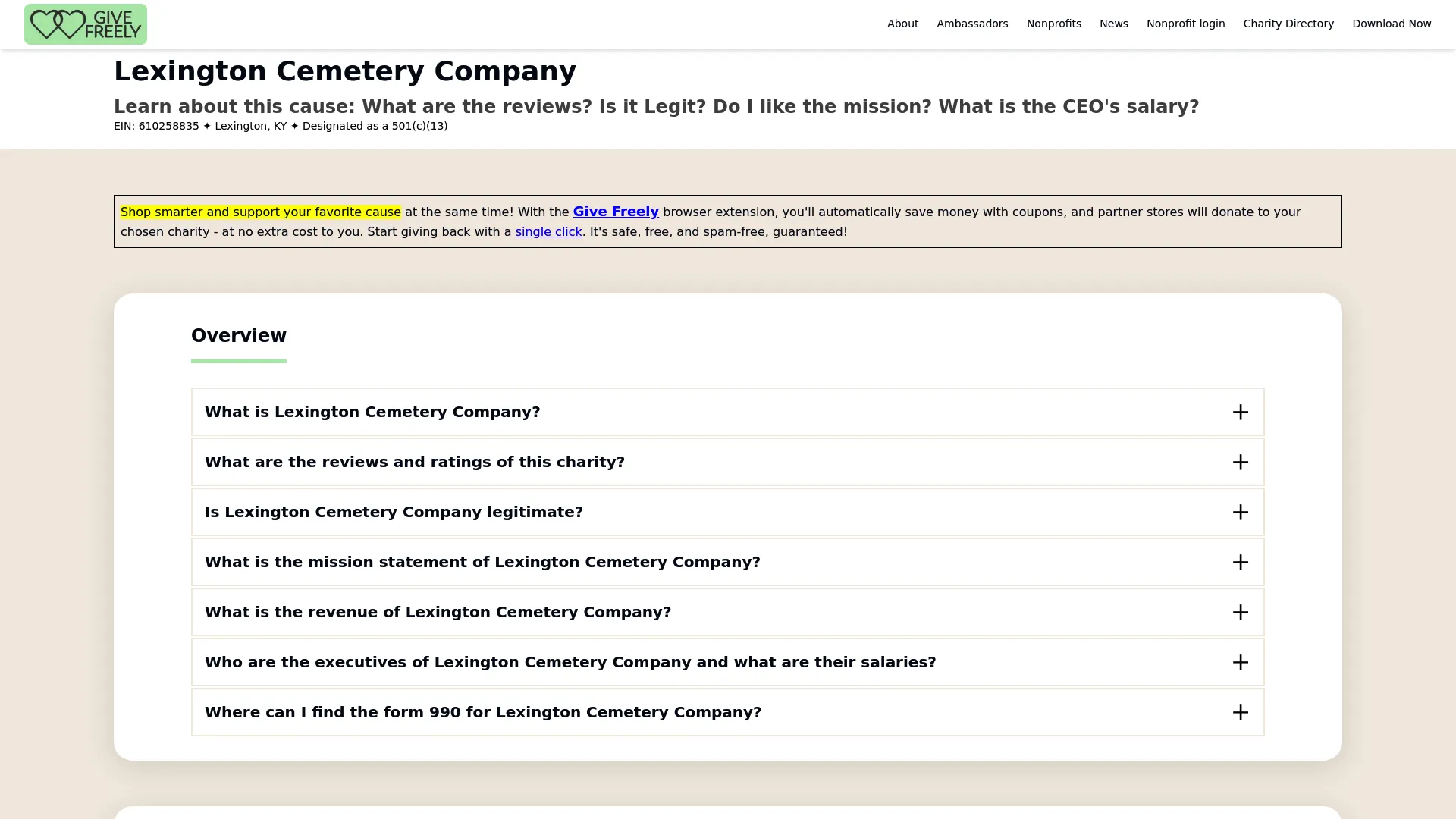Open the Nonprofits menu item

coord(1054,24)
